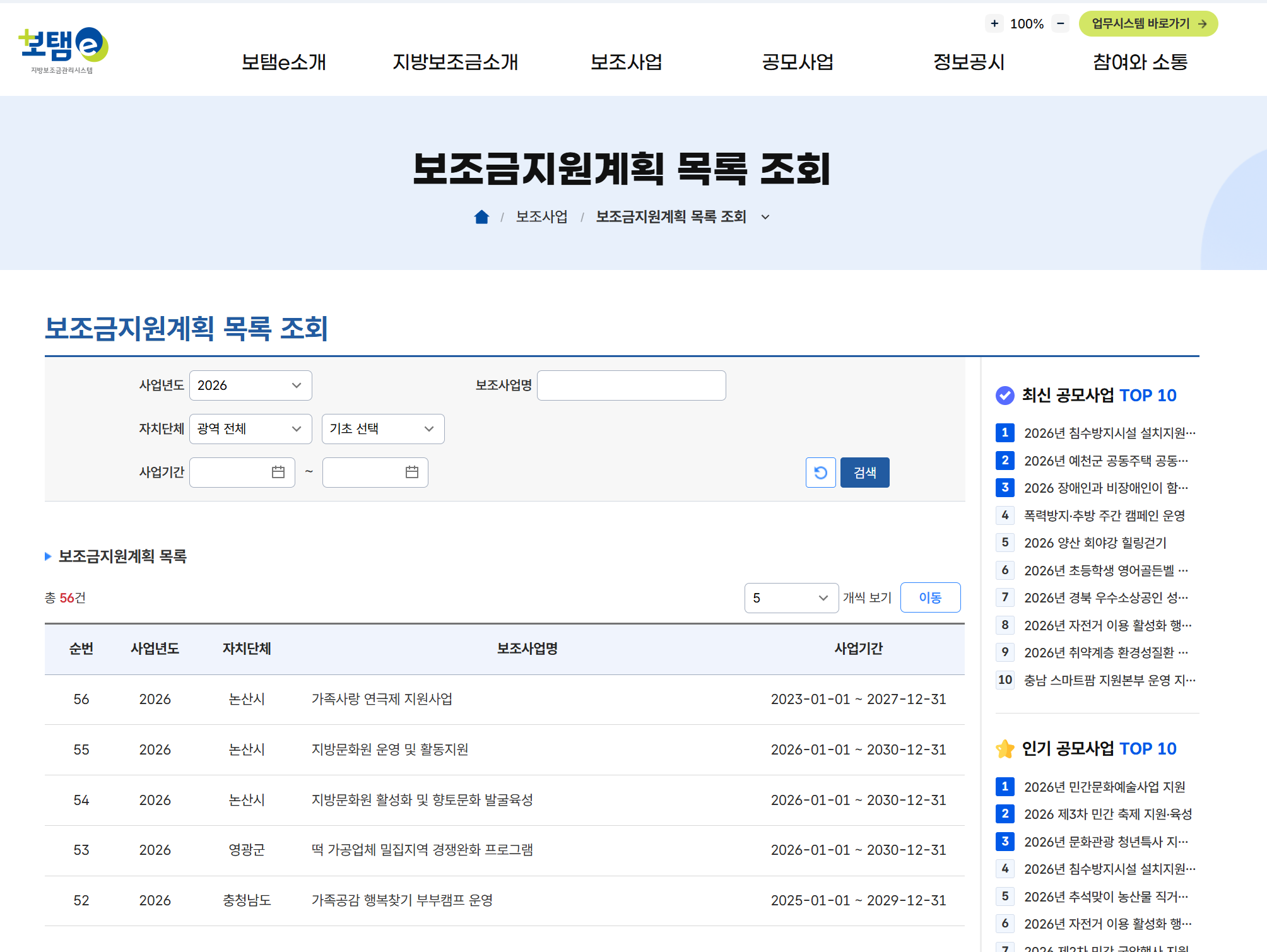
Task: Open the 보탬e소개 menu
Action: tap(284, 62)
